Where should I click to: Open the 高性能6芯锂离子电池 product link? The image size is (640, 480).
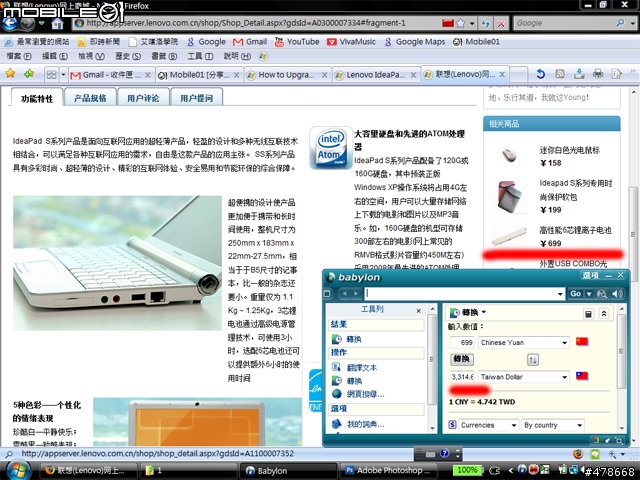tap(576, 230)
